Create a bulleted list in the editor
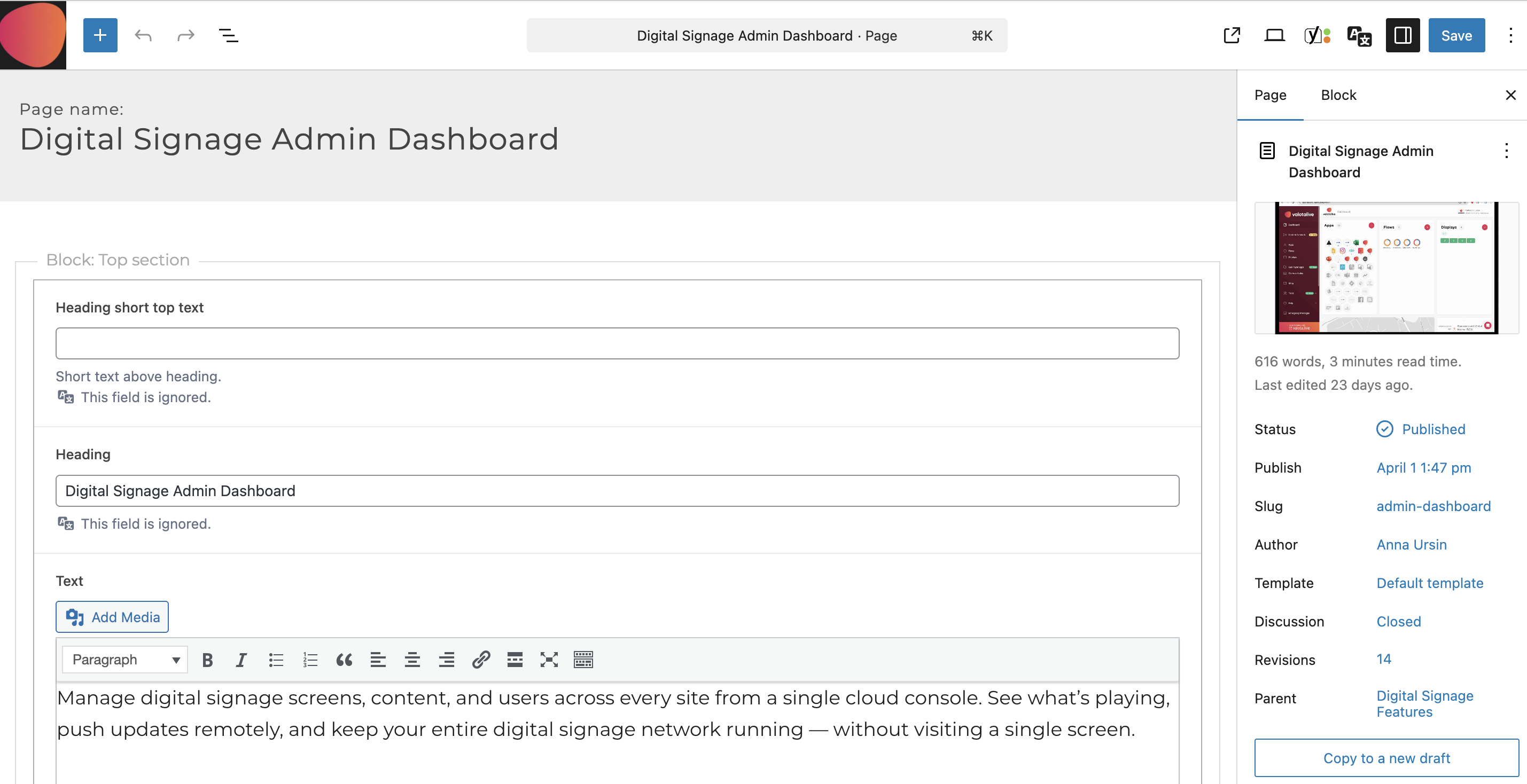The image size is (1527, 784). [x=276, y=659]
